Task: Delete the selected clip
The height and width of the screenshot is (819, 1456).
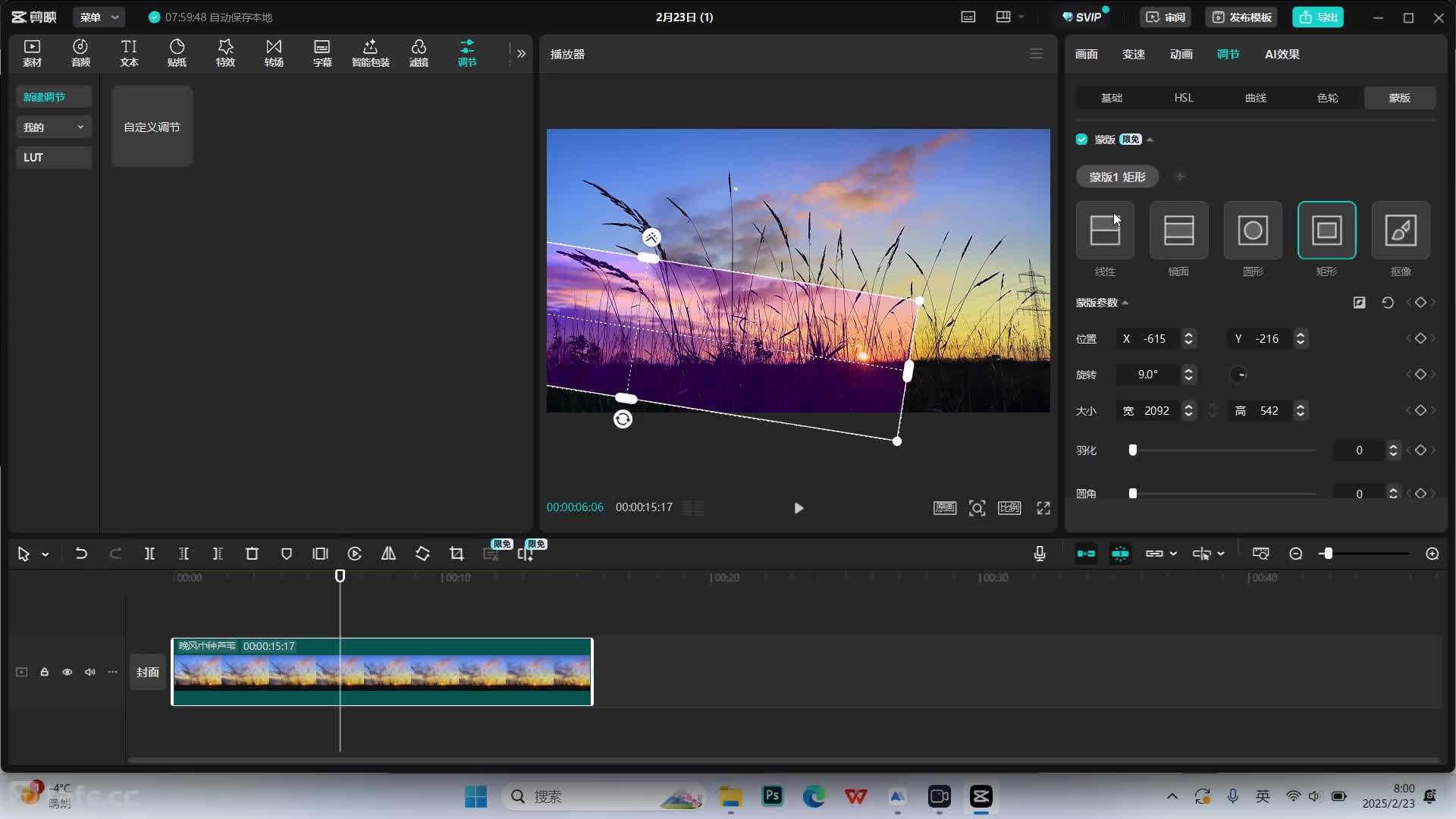Action: (252, 554)
